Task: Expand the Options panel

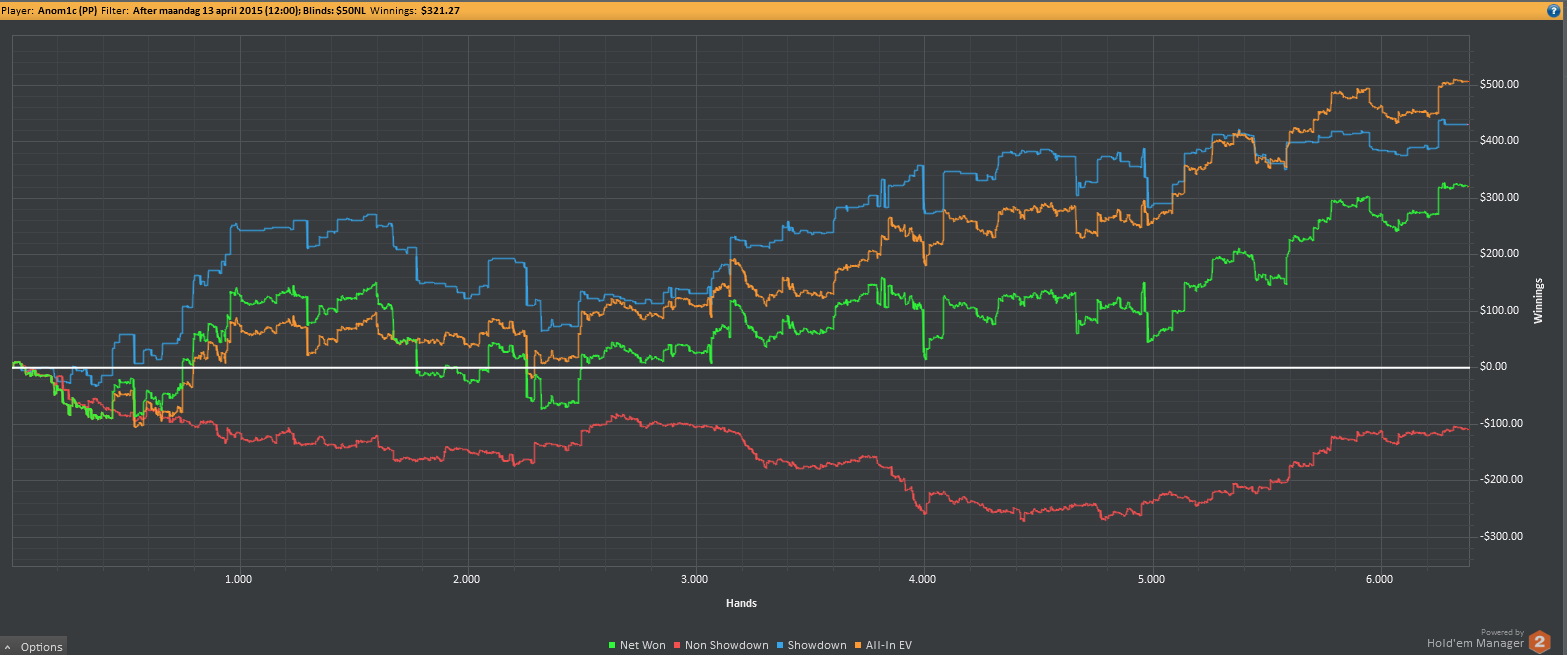Action: click(33, 646)
